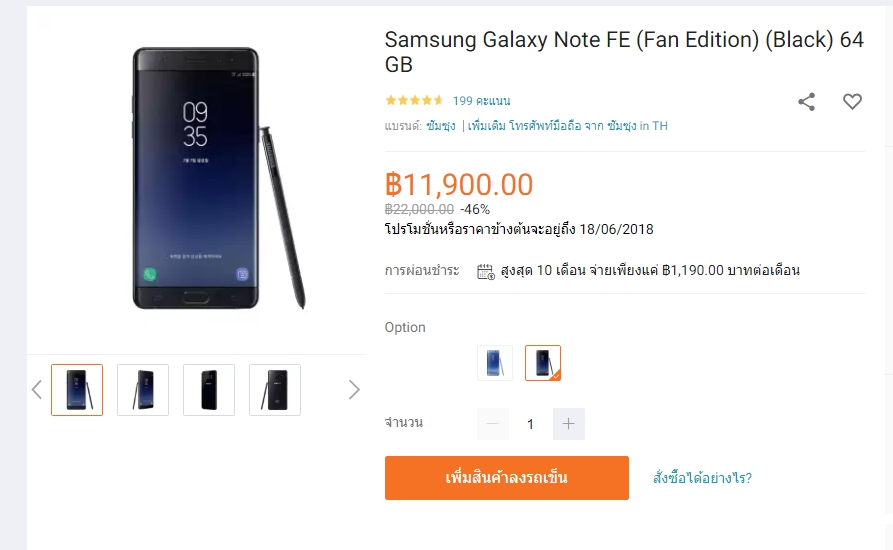Viewport: 893px width, 550px height.
Task: Click the main Galaxy Note FE product image
Action: 219,178
